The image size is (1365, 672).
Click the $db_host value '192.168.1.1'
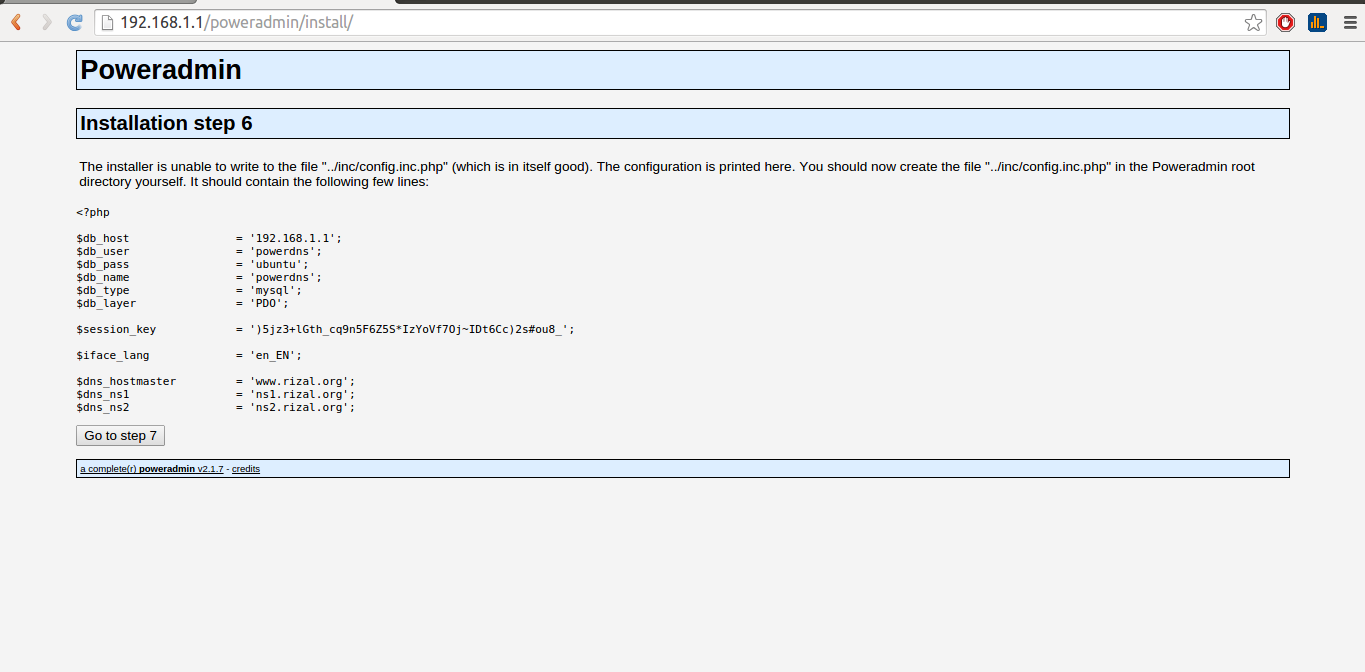click(296, 238)
